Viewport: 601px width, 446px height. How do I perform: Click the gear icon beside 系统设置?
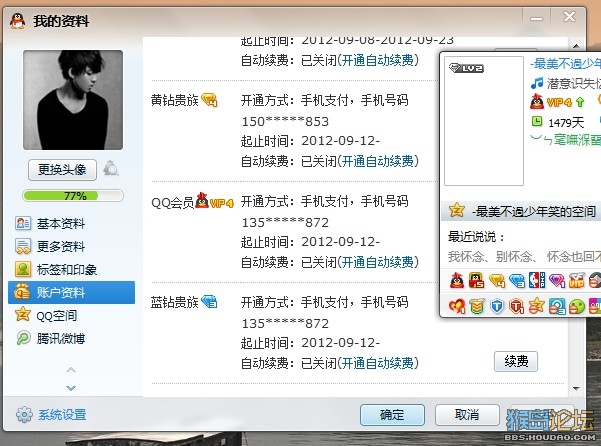(x=24, y=414)
